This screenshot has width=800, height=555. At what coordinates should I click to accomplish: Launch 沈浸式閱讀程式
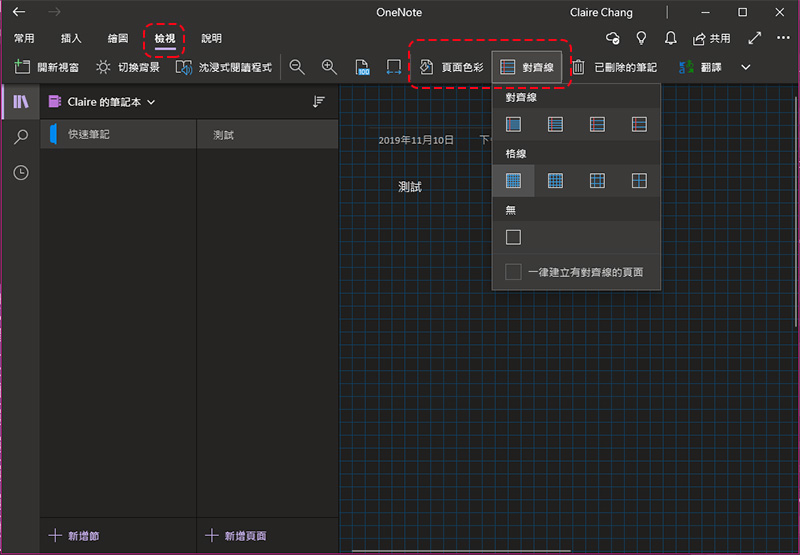pos(223,67)
